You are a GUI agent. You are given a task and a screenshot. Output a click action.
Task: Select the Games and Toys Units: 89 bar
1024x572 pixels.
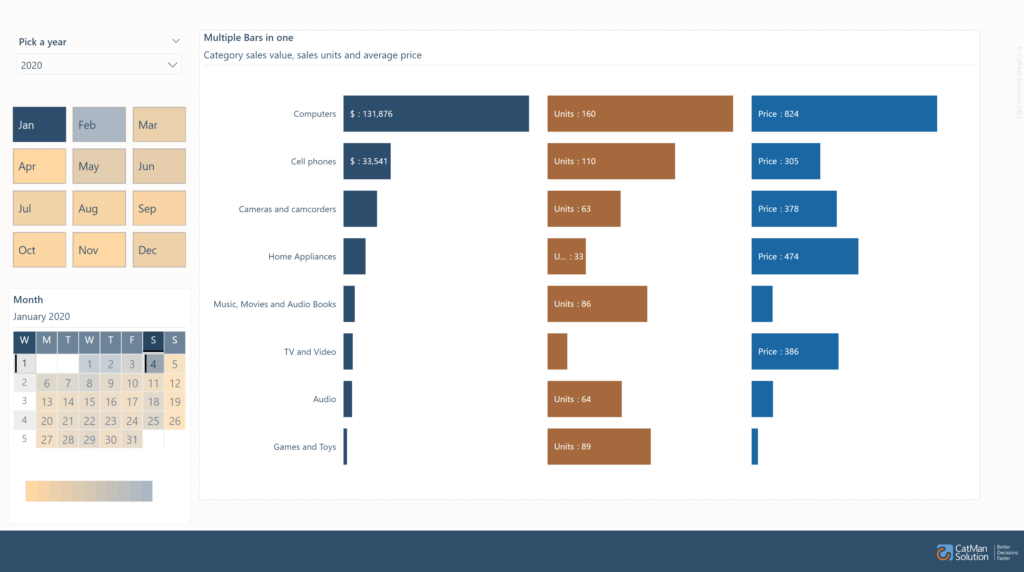pyautogui.click(x=599, y=447)
